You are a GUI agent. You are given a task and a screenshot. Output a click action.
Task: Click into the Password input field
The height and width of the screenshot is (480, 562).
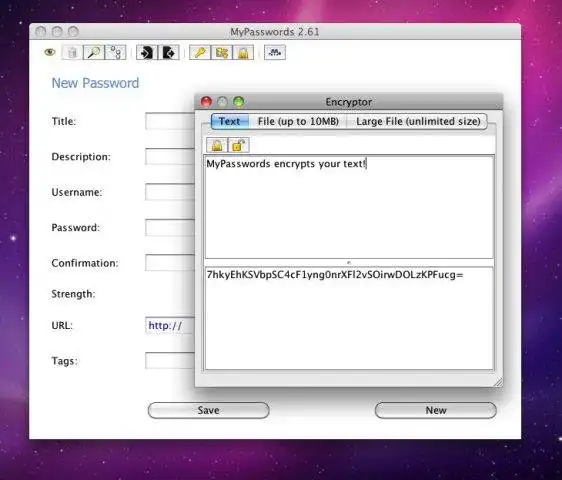point(170,228)
